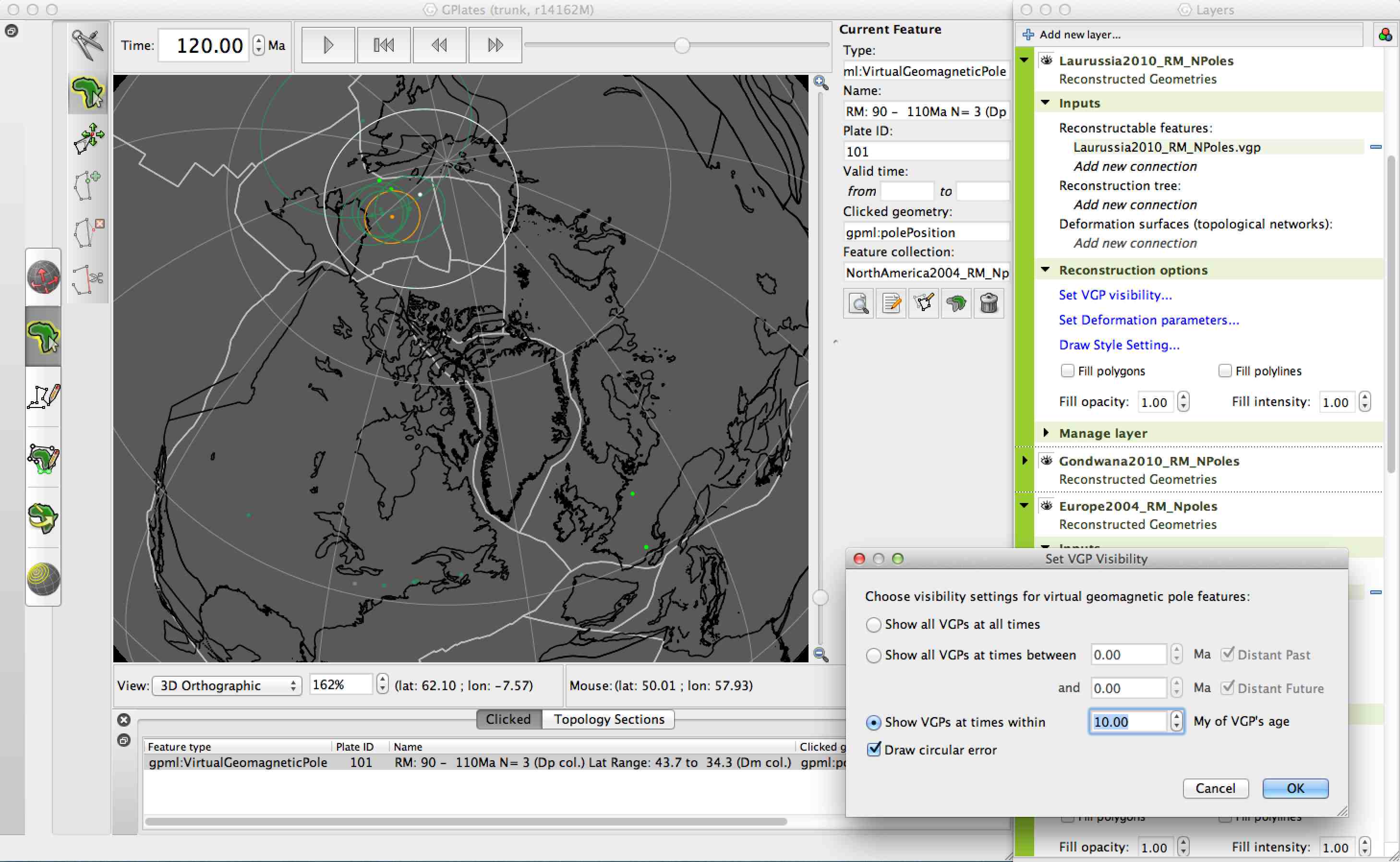Click the Edit Geometry icon in Current Feature
The width and height of the screenshot is (1400, 862).
(923, 303)
